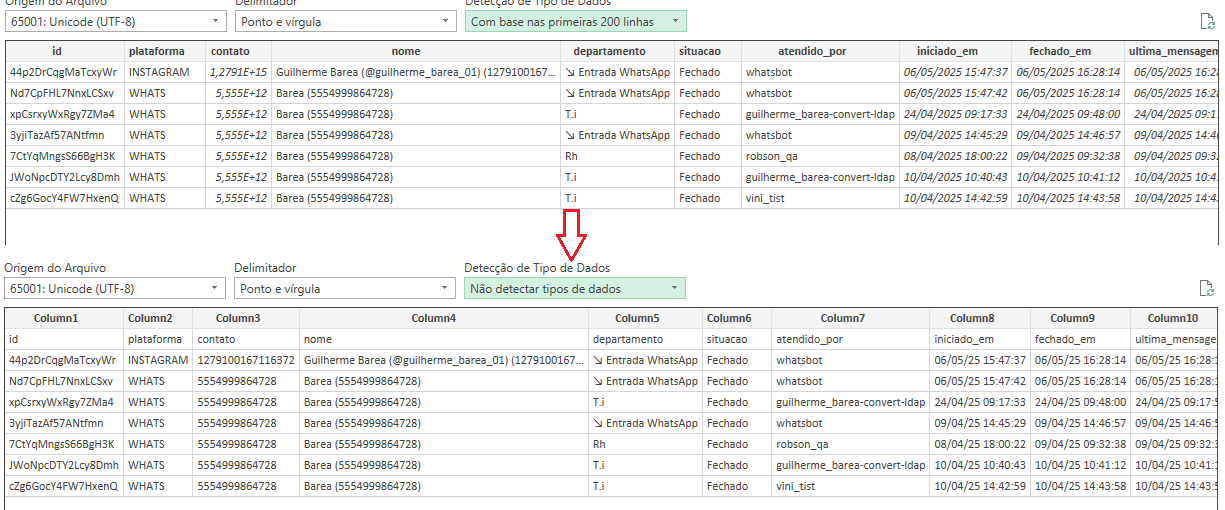Click 5,555E+12 in row 7CtYqMngsS66BgH3K

pyautogui.click(x=238, y=156)
